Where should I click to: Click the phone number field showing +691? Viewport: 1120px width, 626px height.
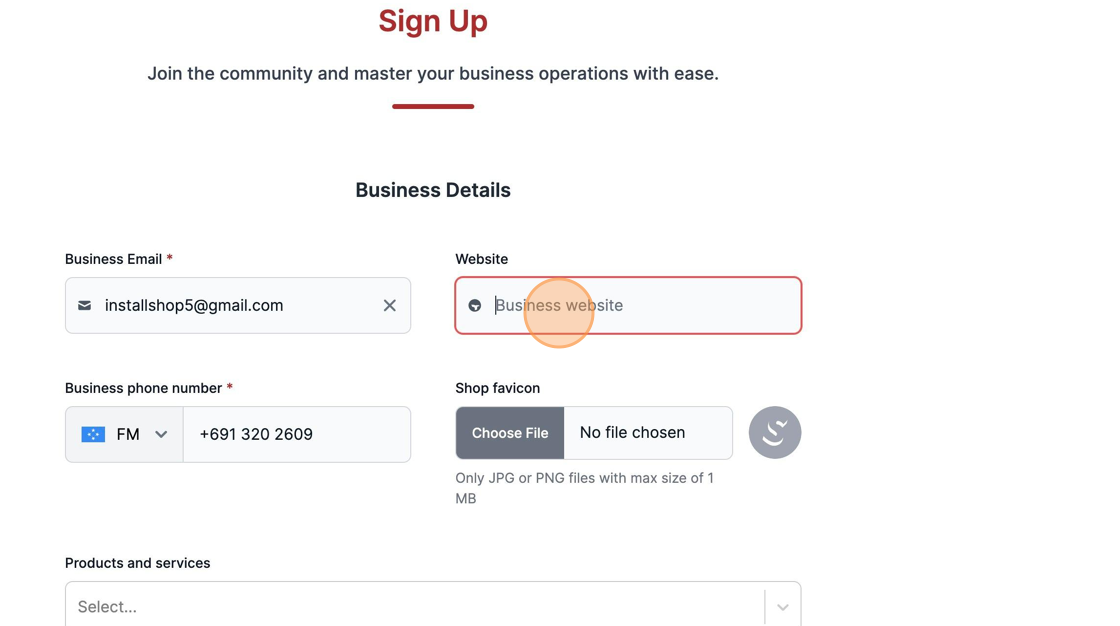point(297,434)
